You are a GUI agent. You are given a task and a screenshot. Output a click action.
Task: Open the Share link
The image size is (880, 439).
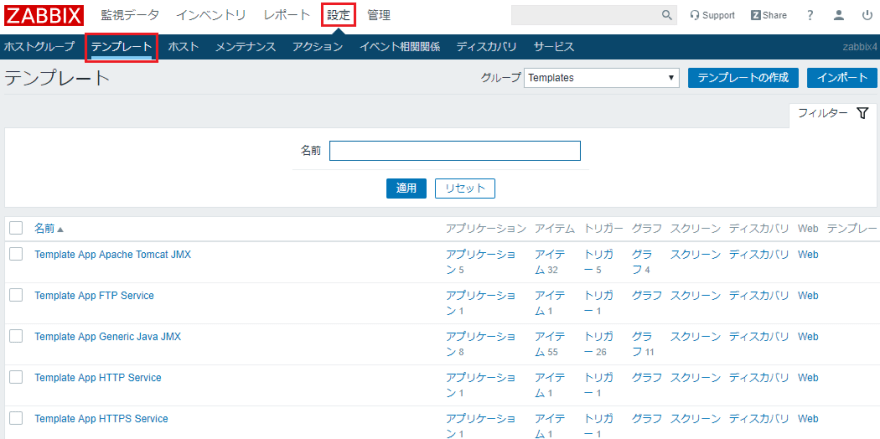coord(768,15)
